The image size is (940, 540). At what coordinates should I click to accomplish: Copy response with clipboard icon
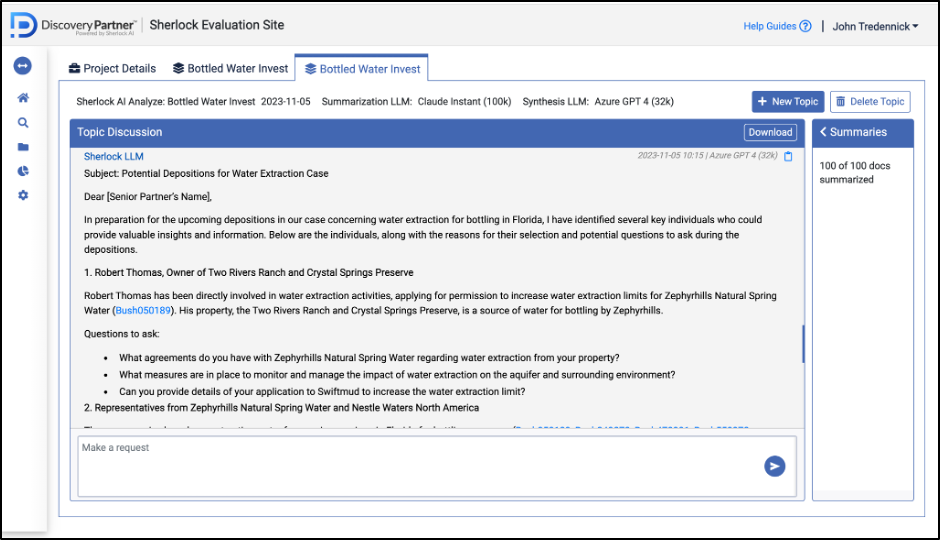pyautogui.click(x=788, y=156)
